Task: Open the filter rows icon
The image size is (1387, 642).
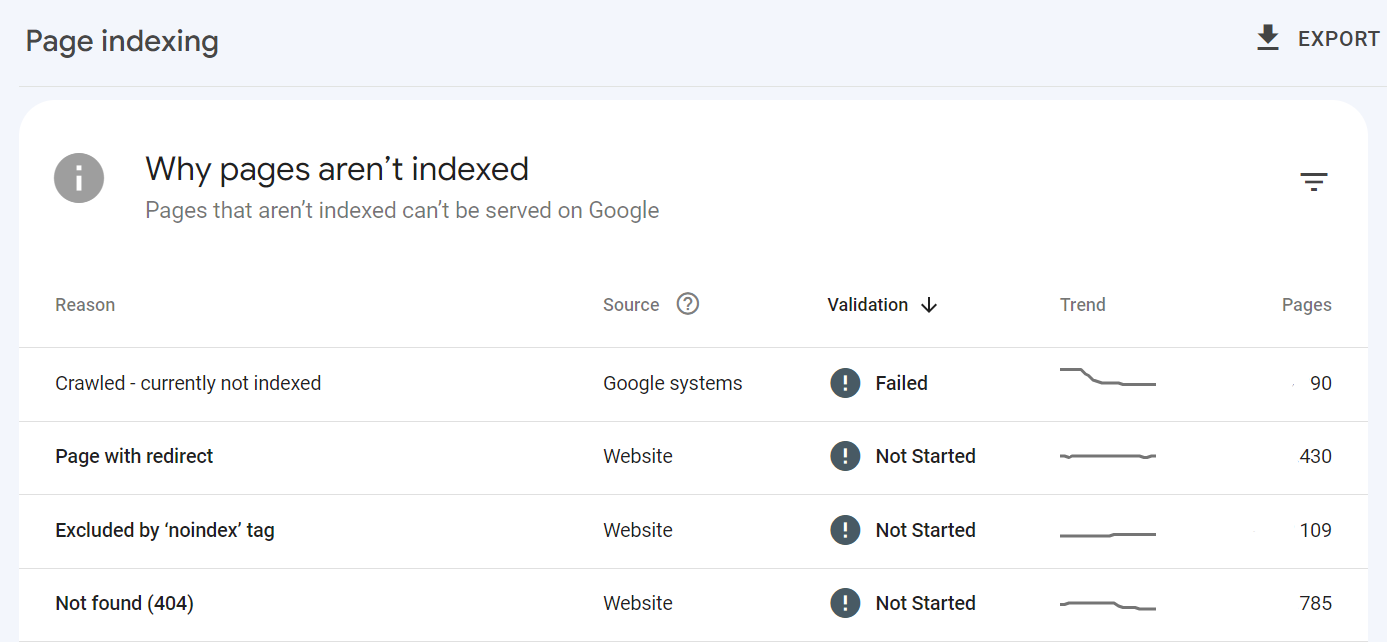Action: point(1313,182)
